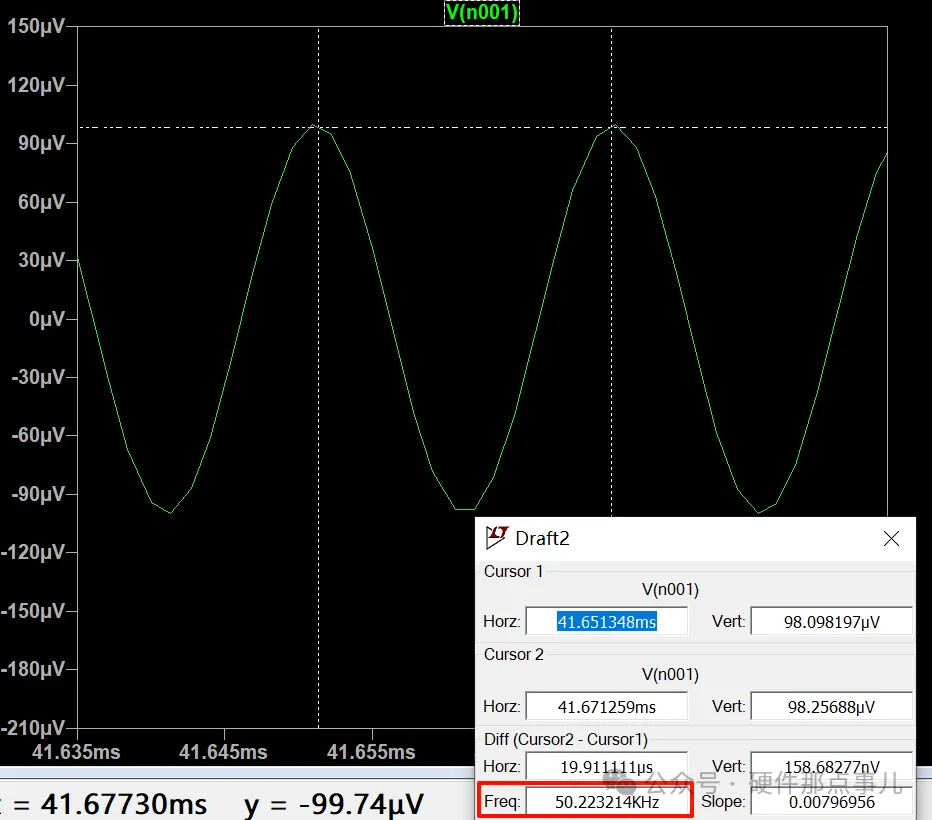This screenshot has height=820, width=932.
Task: Click the LTspice icon in Draft2 title bar
Action: [496, 538]
